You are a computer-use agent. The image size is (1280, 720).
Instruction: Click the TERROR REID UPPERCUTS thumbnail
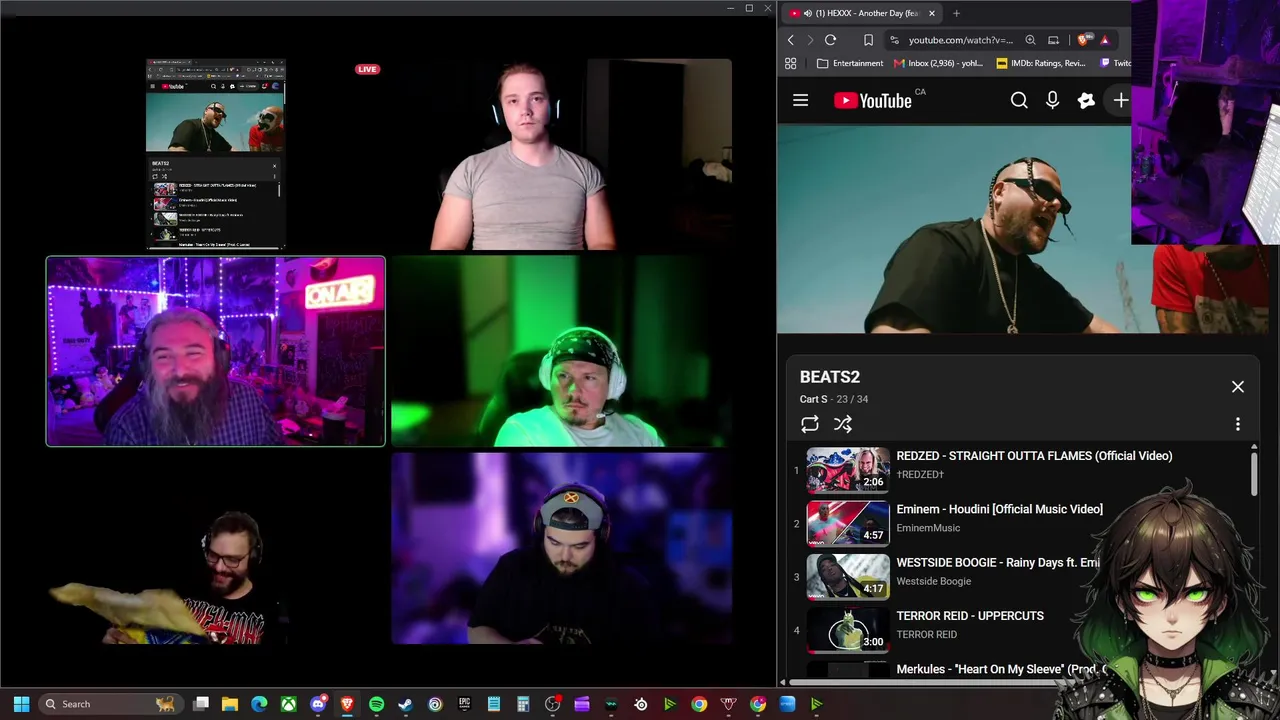pyautogui.click(x=848, y=630)
